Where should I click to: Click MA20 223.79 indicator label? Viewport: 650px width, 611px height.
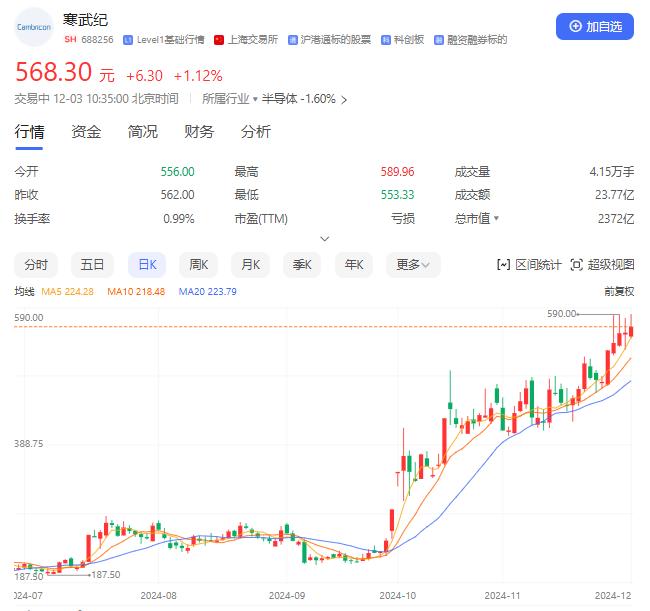(x=208, y=292)
